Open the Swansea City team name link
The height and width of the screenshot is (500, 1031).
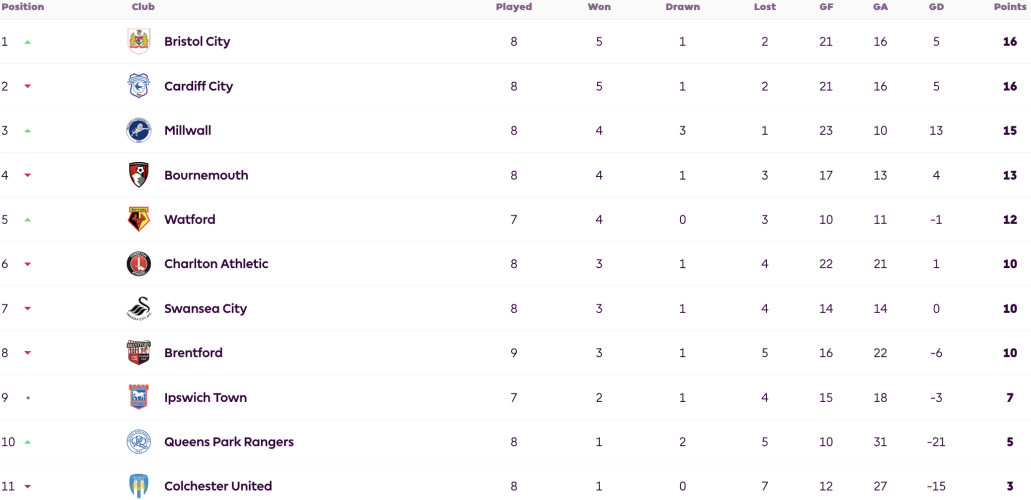[x=206, y=309]
